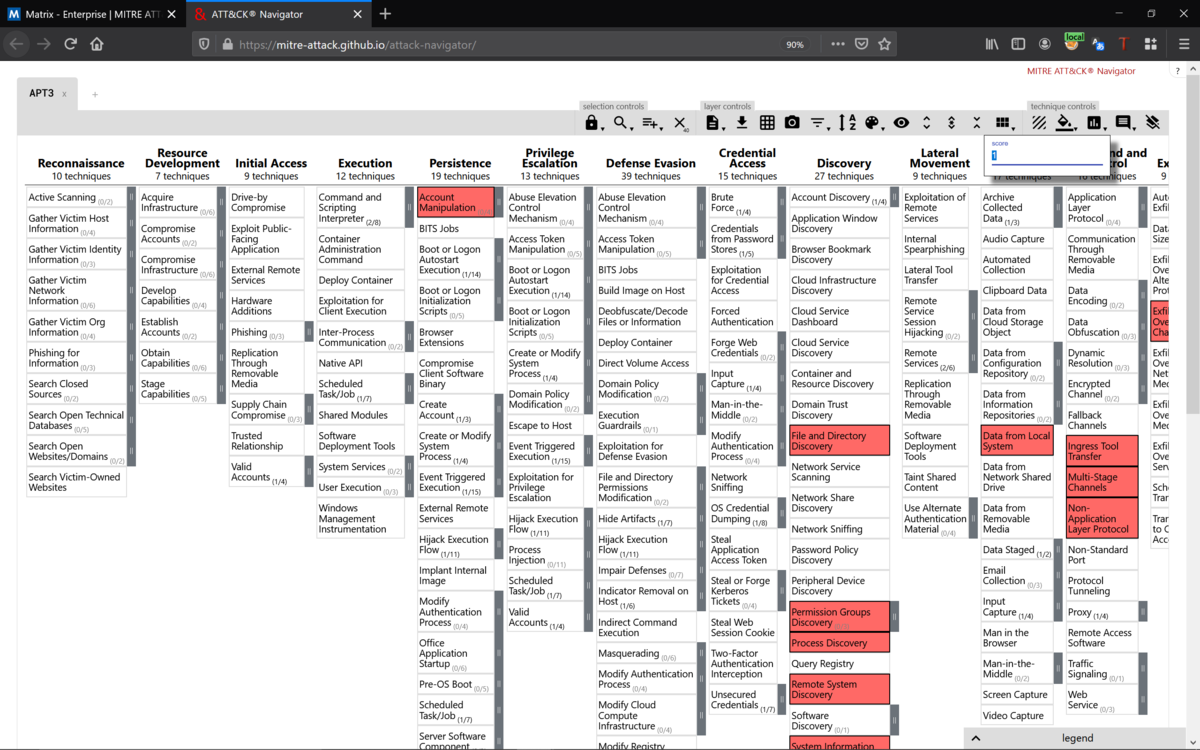Export the layer to Excel grid icon
The height and width of the screenshot is (750, 1200).
tap(767, 123)
